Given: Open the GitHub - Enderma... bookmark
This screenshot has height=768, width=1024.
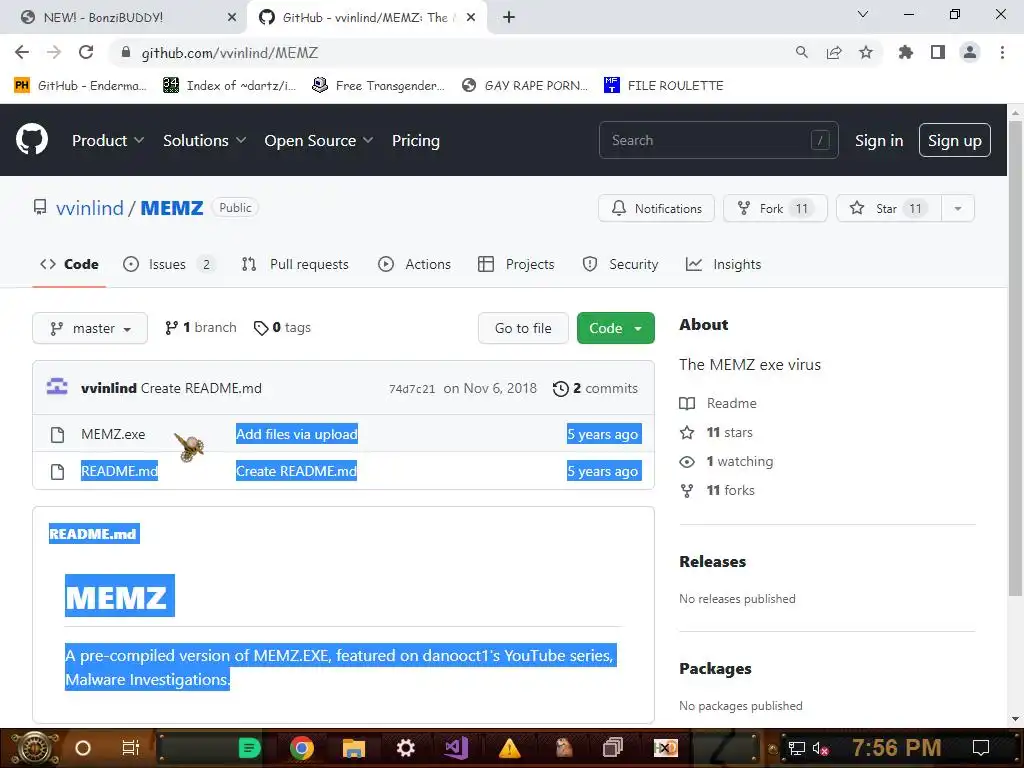Looking at the screenshot, I should click(80, 86).
